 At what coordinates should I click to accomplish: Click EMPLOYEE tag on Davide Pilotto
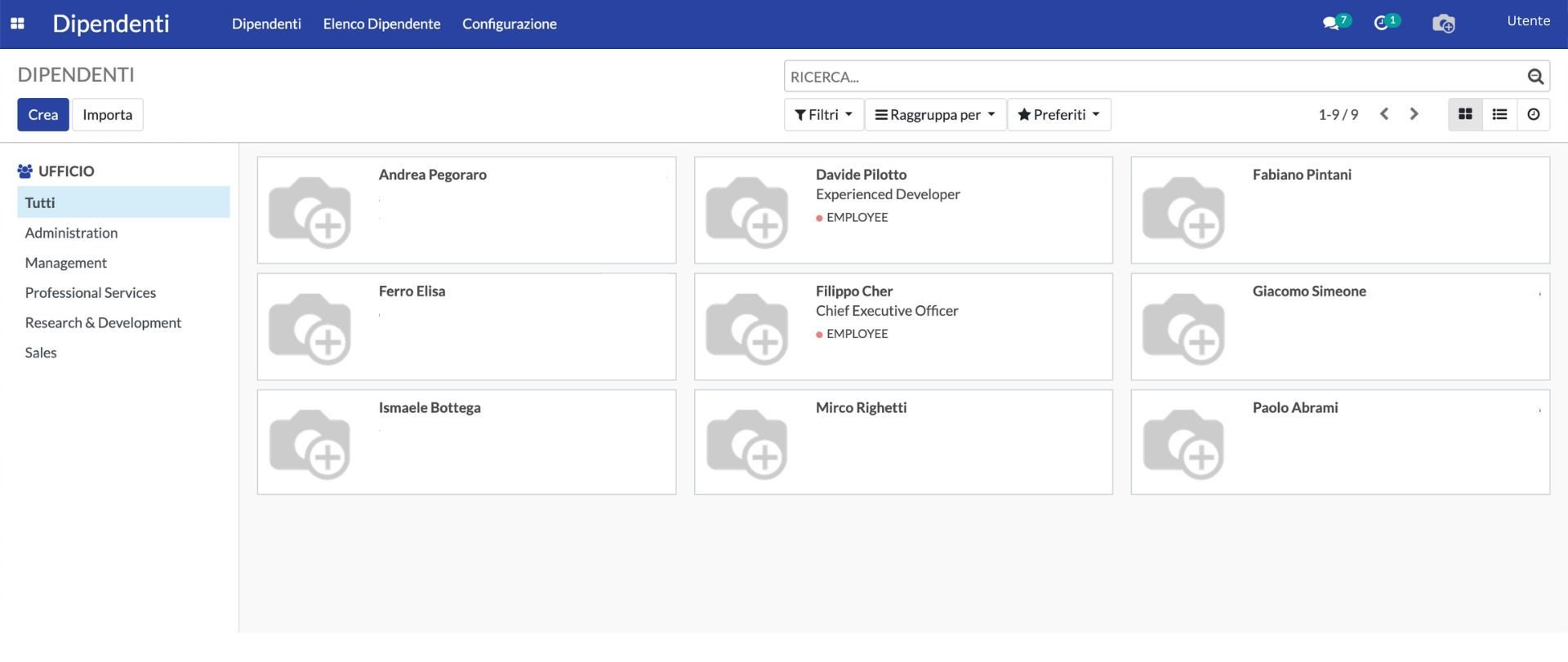852,217
